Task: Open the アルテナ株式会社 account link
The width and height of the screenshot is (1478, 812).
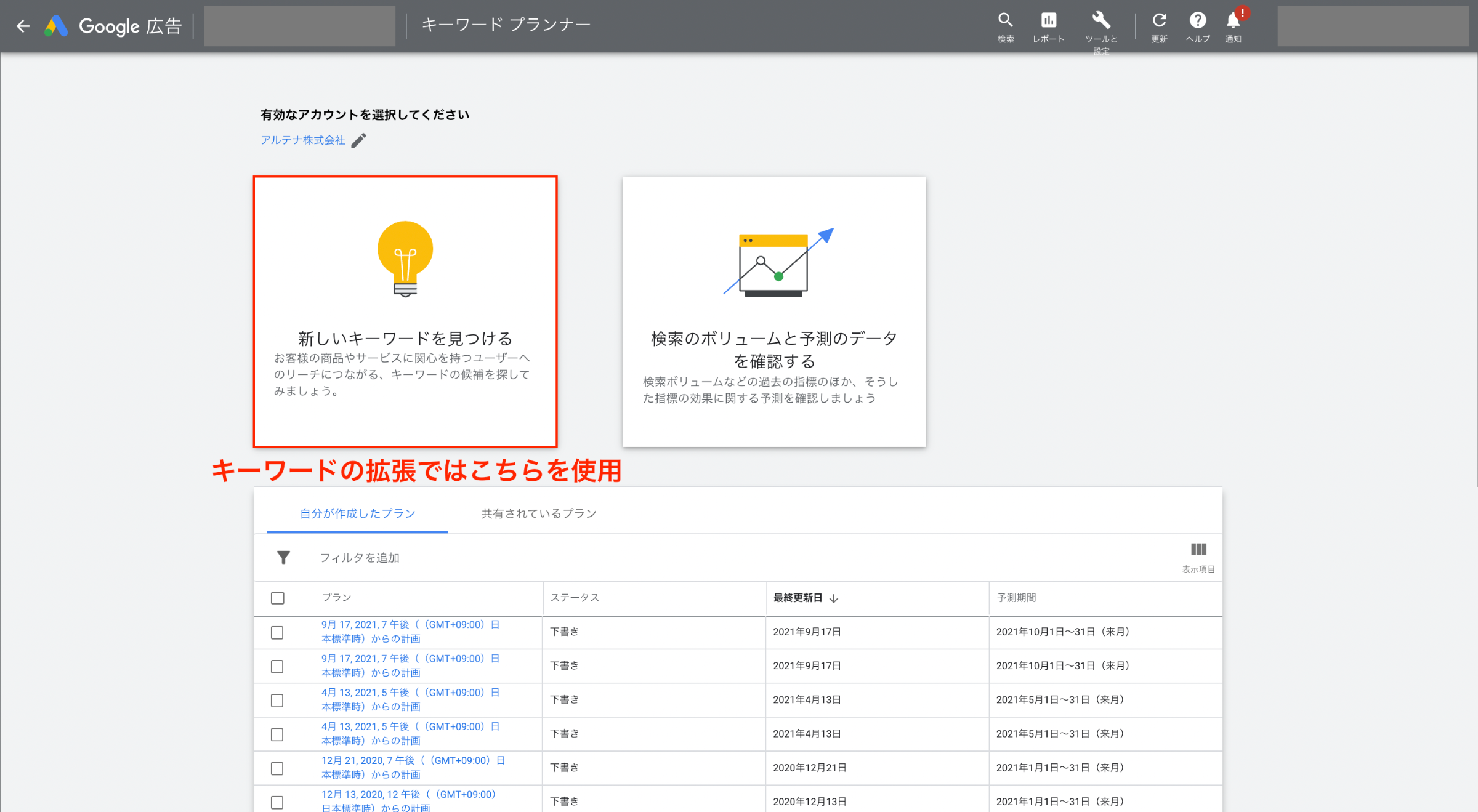Action: point(303,140)
